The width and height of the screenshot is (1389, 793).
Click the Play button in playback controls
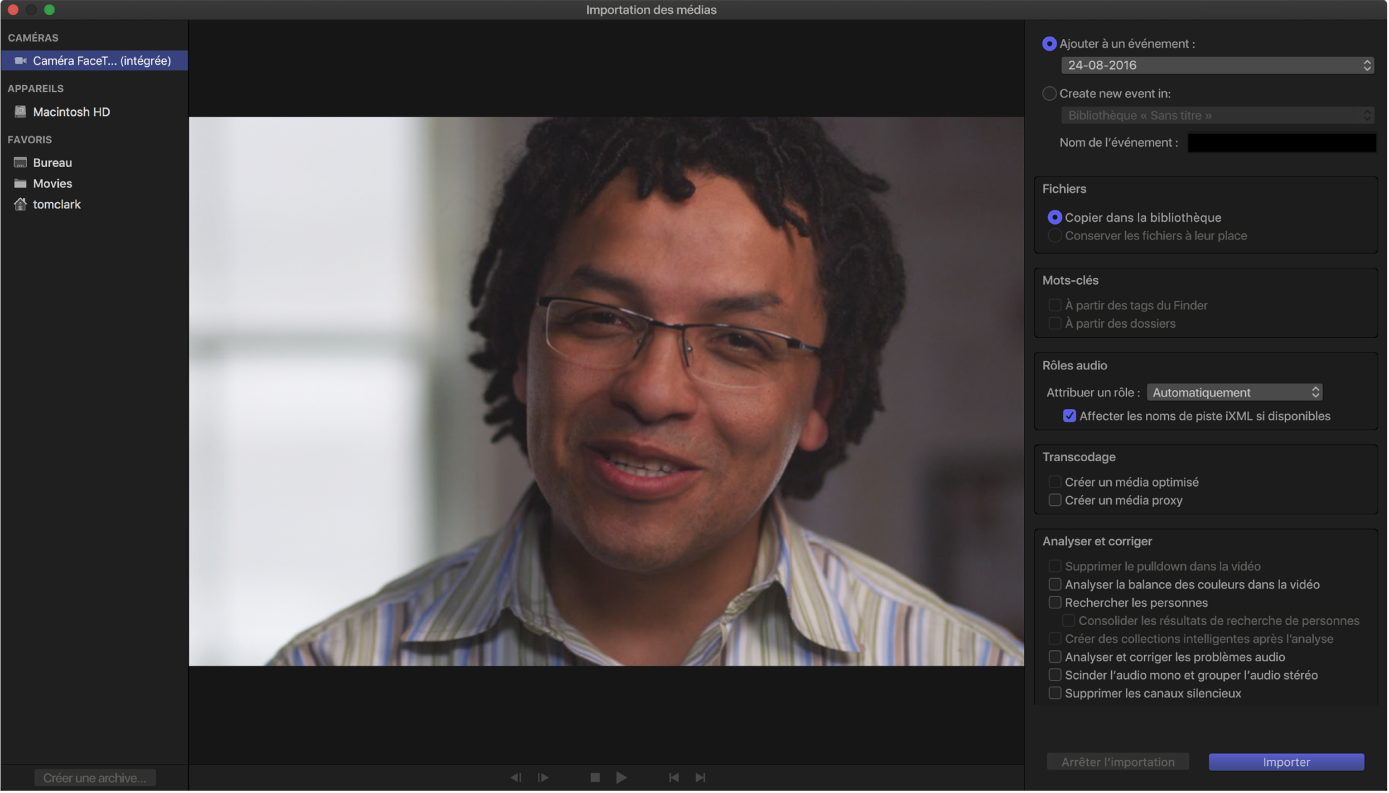[x=621, y=777]
